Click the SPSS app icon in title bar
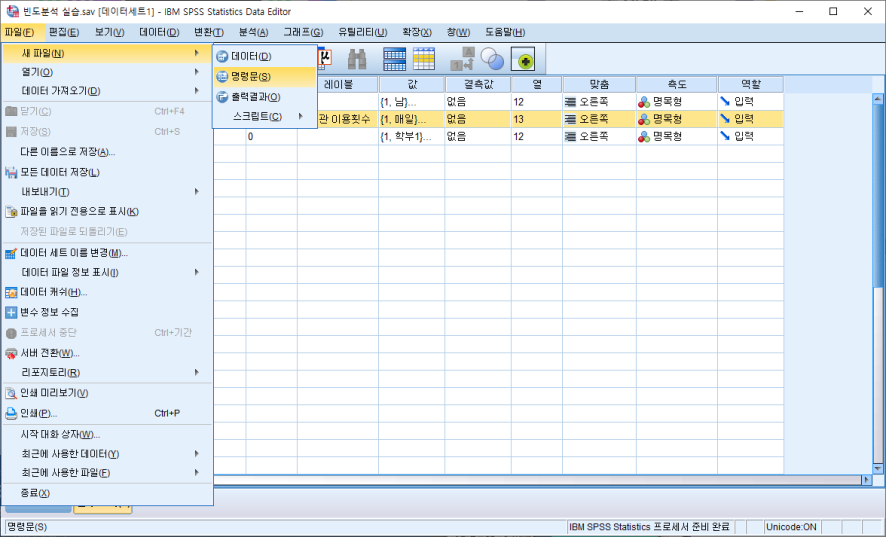 click(x=12, y=11)
